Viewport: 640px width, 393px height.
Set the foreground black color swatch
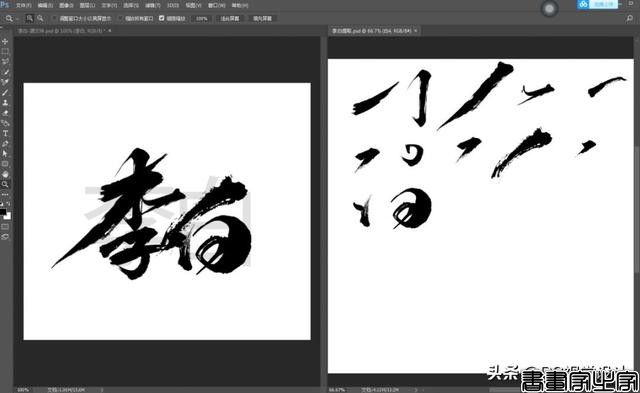[x=2, y=212]
